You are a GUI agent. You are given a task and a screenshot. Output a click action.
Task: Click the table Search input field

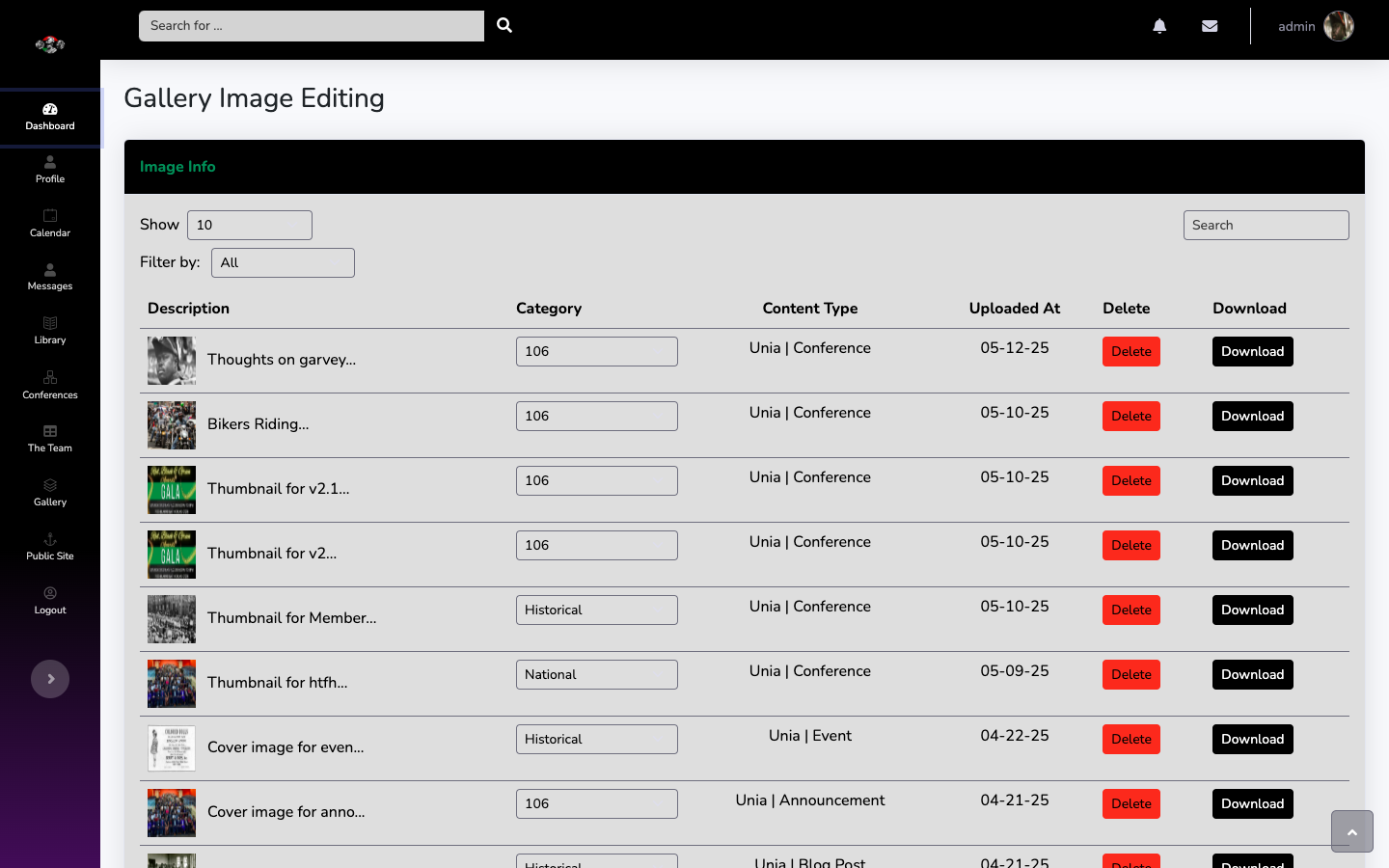tap(1266, 225)
